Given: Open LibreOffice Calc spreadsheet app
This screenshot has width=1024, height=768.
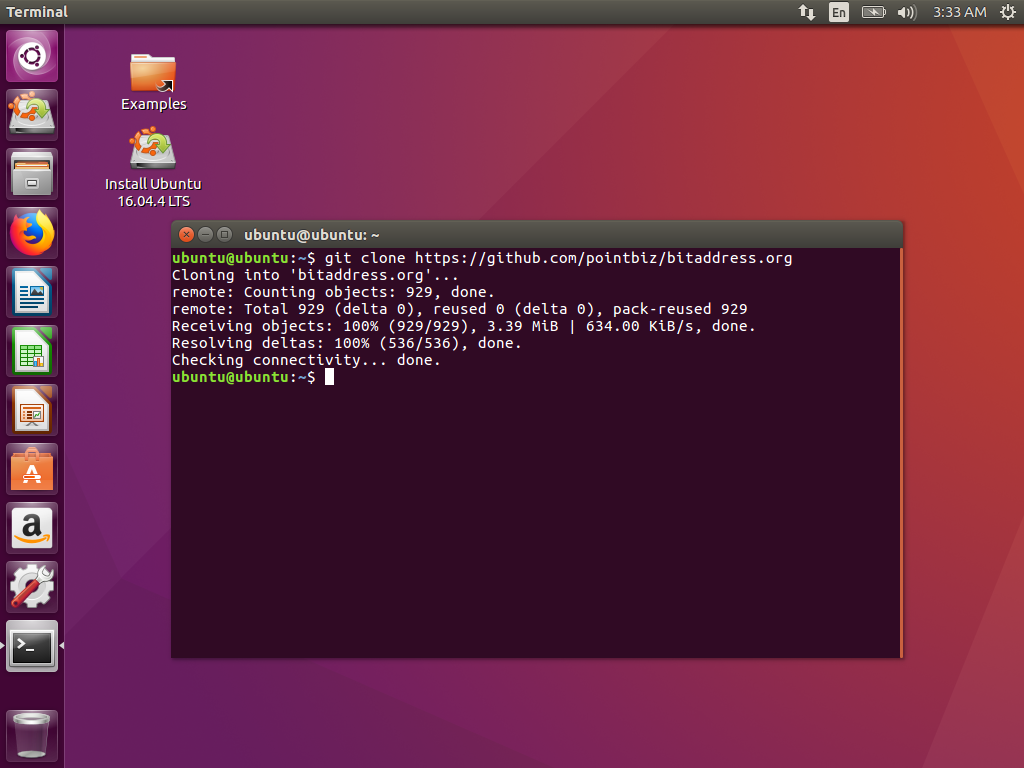Looking at the screenshot, I should tap(31, 351).
